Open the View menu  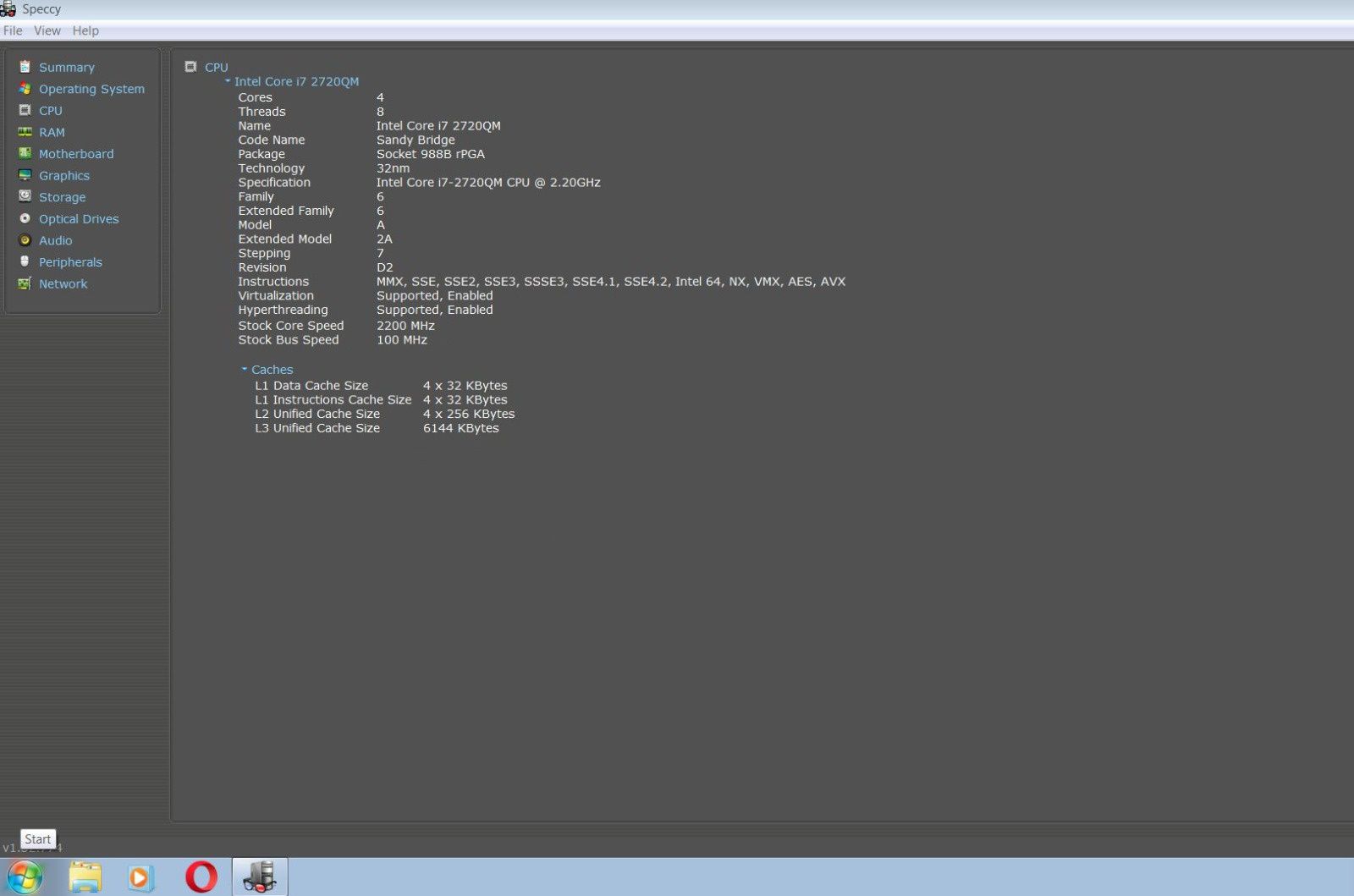(47, 30)
